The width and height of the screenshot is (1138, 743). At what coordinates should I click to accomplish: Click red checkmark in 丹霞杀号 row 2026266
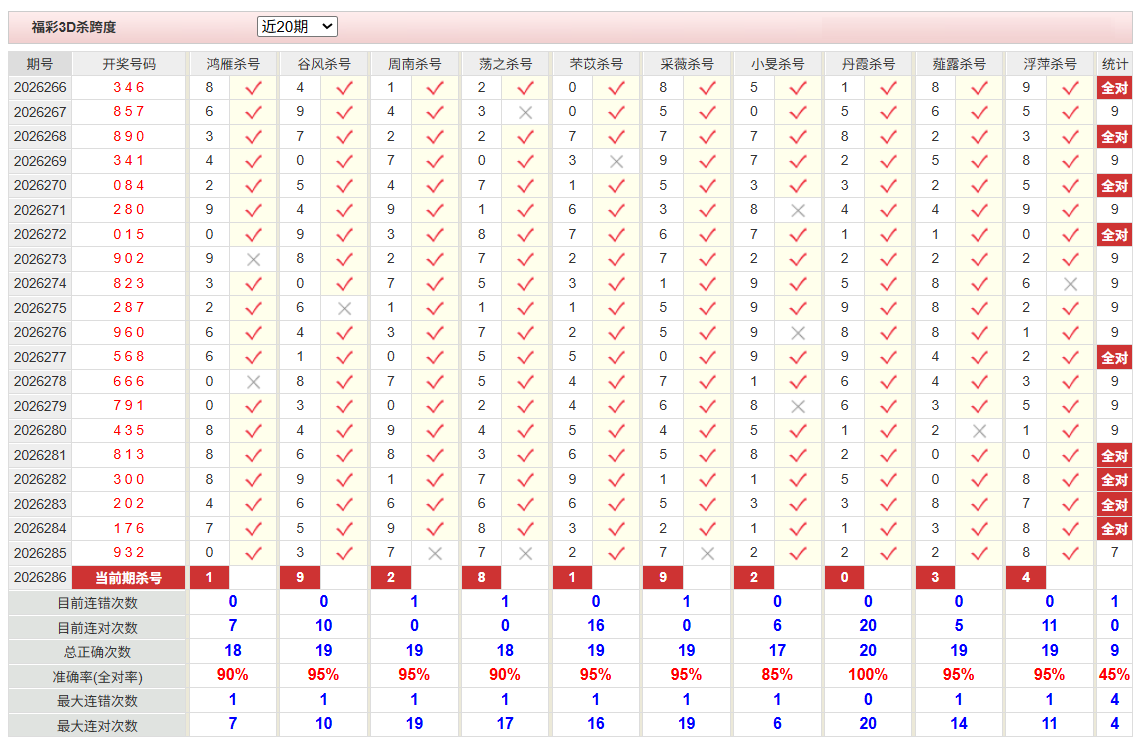[x=888, y=88]
